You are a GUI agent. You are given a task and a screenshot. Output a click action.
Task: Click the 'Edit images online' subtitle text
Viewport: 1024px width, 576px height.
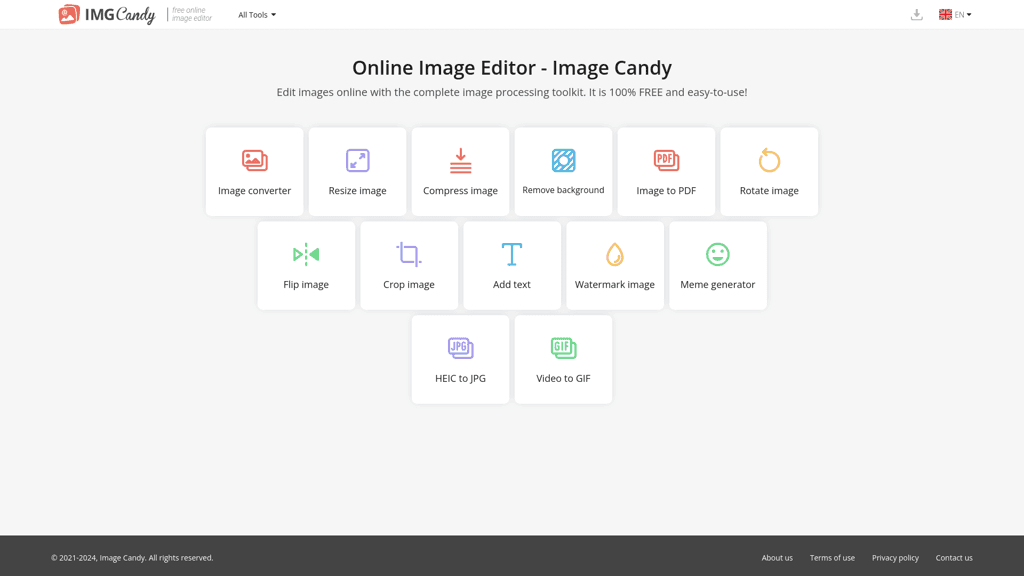point(512,93)
